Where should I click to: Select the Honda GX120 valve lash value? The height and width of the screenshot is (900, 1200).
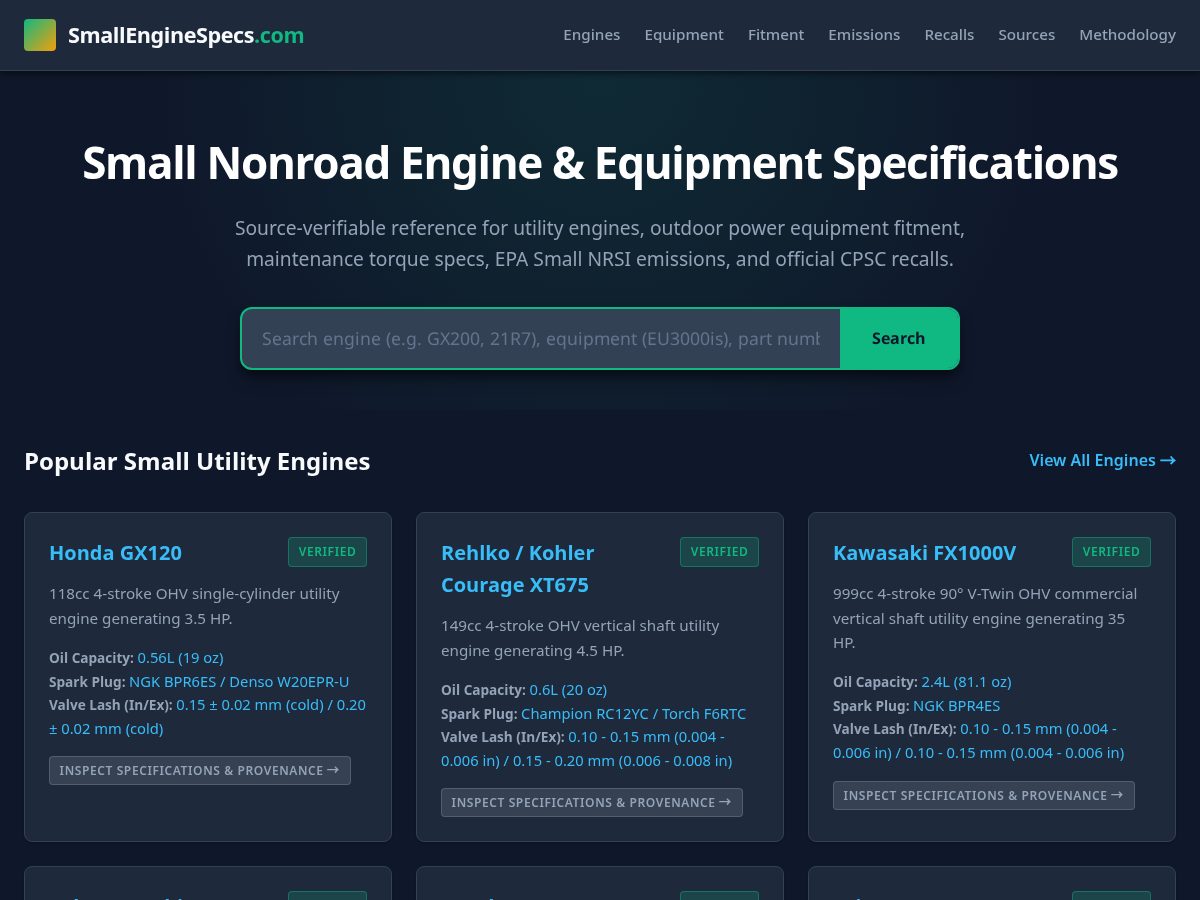click(207, 717)
